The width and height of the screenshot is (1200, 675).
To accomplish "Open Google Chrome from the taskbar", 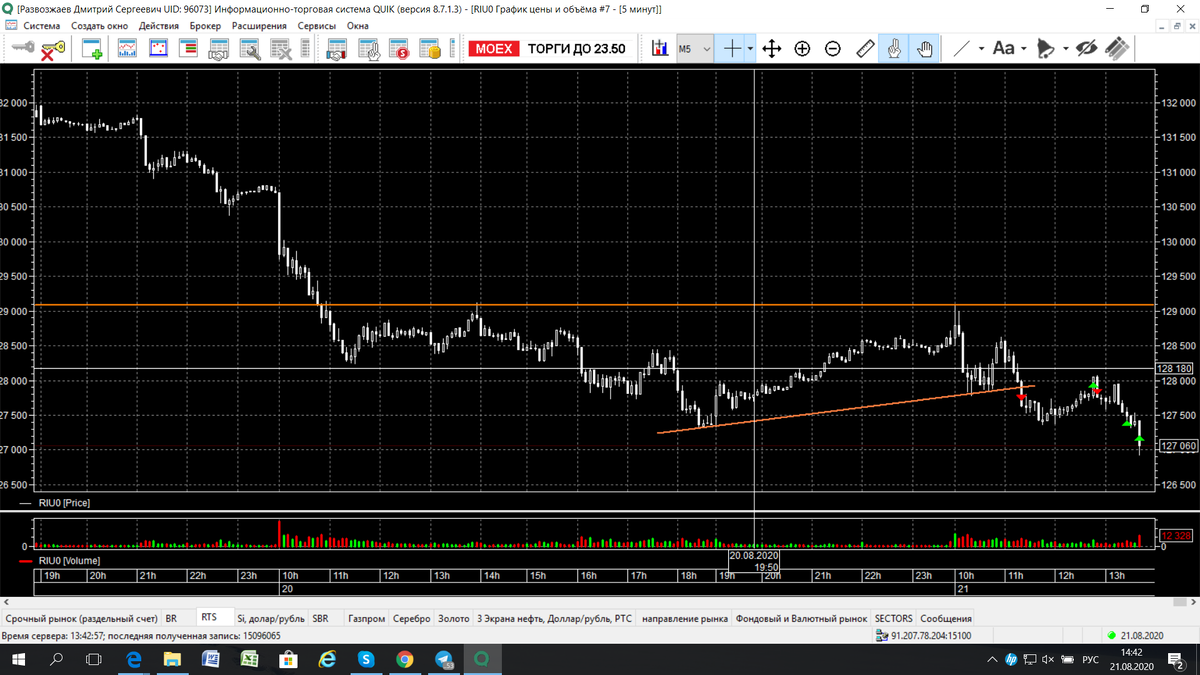I will click(404, 659).
